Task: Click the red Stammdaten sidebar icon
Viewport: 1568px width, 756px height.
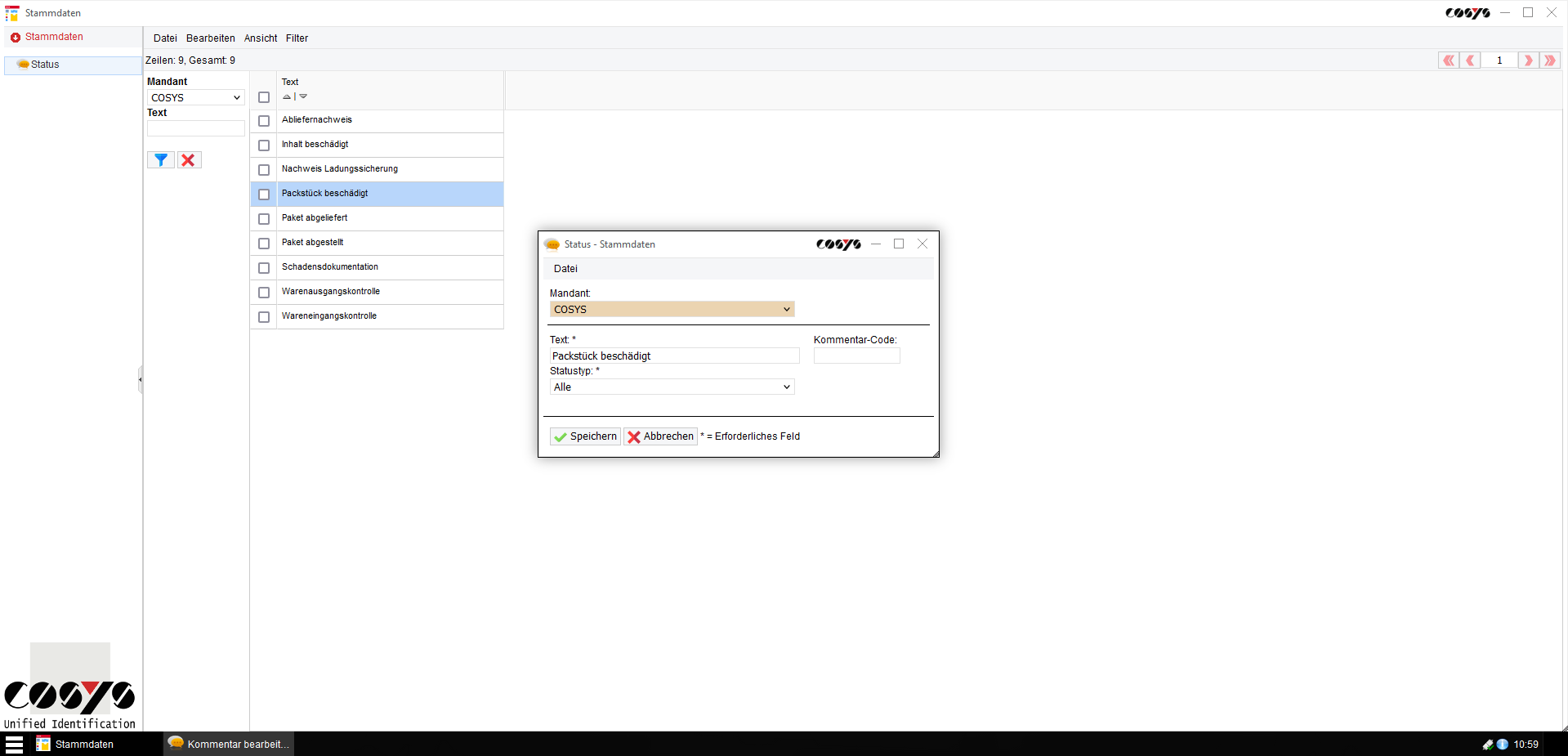Action: 16,38
